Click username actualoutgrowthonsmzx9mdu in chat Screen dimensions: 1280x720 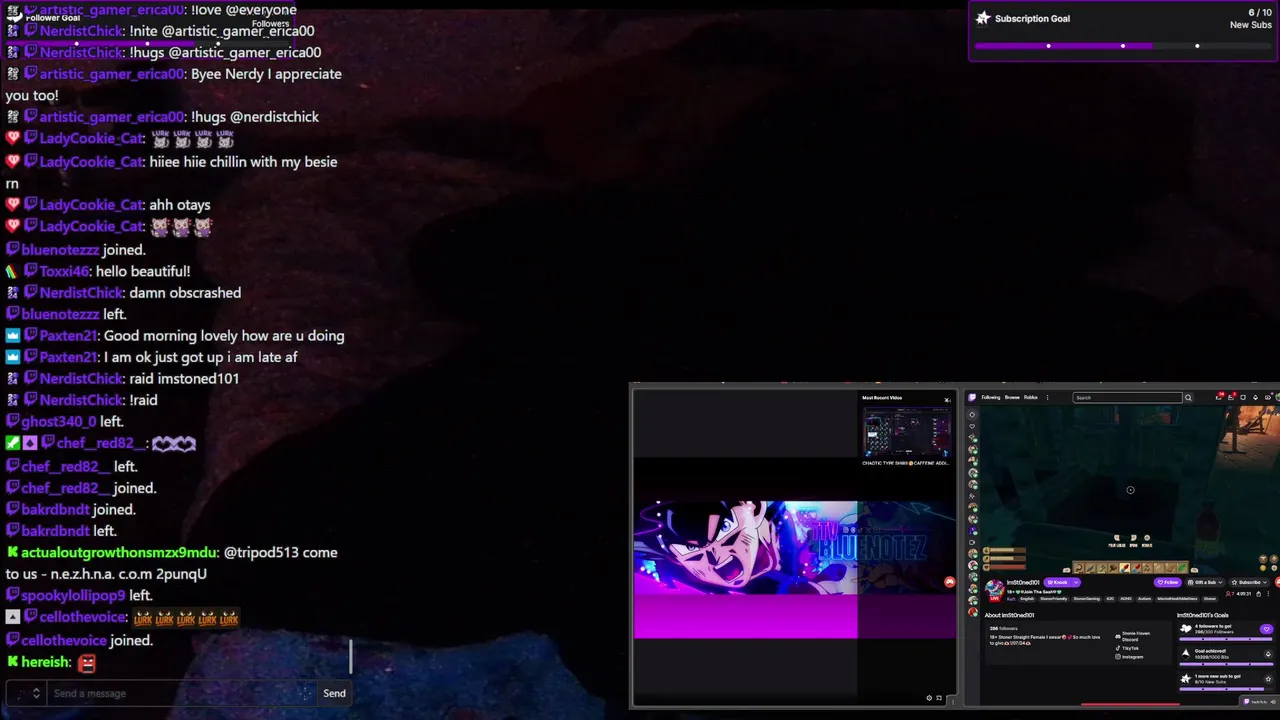click(119, 552)
